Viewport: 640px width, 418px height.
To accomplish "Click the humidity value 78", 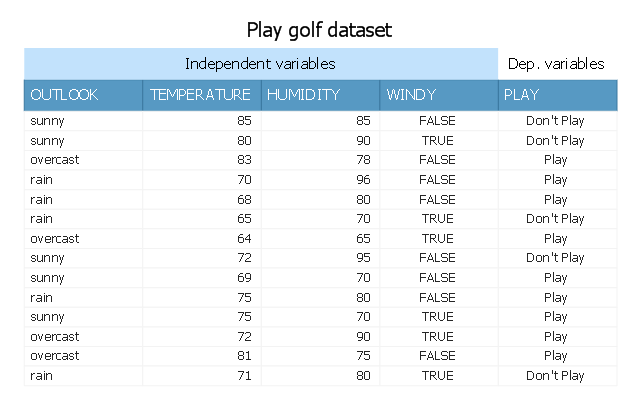I will (x=362, y=160).
